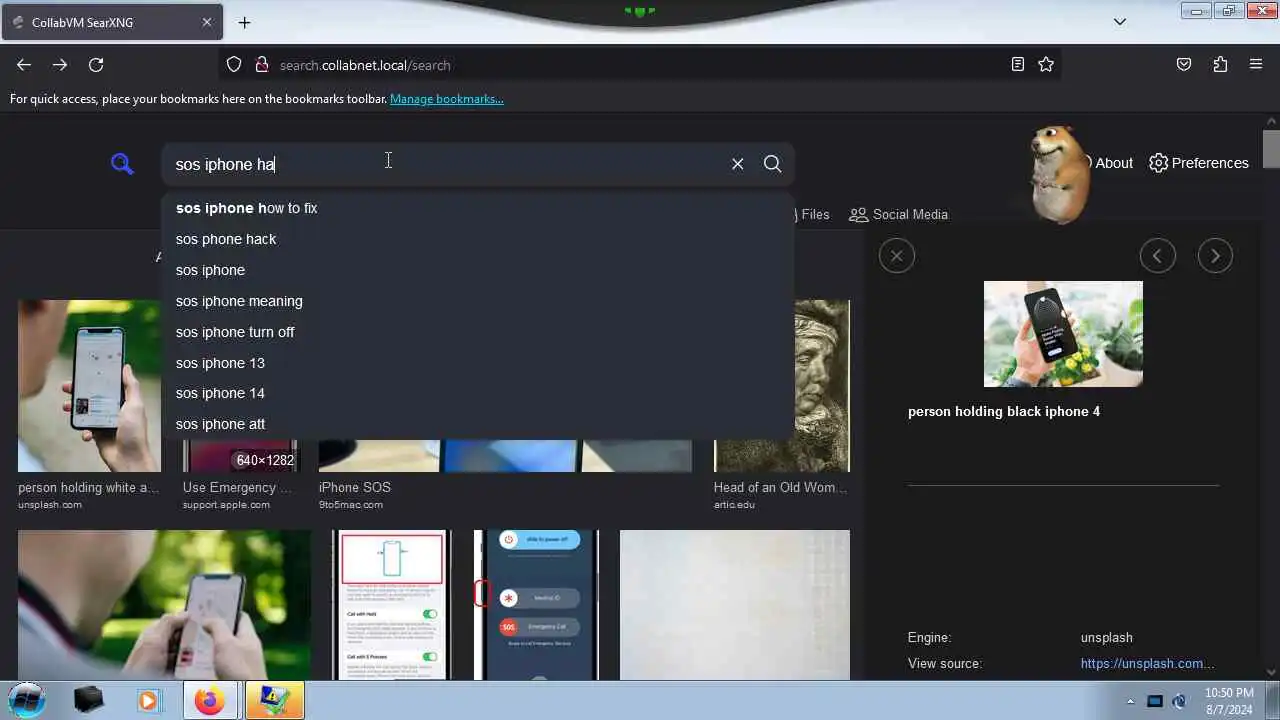The width and height of the screenshot is (1280, 720).
Task: Choose the plain 'sos iphone' suggestion
Action: (477, 270)
